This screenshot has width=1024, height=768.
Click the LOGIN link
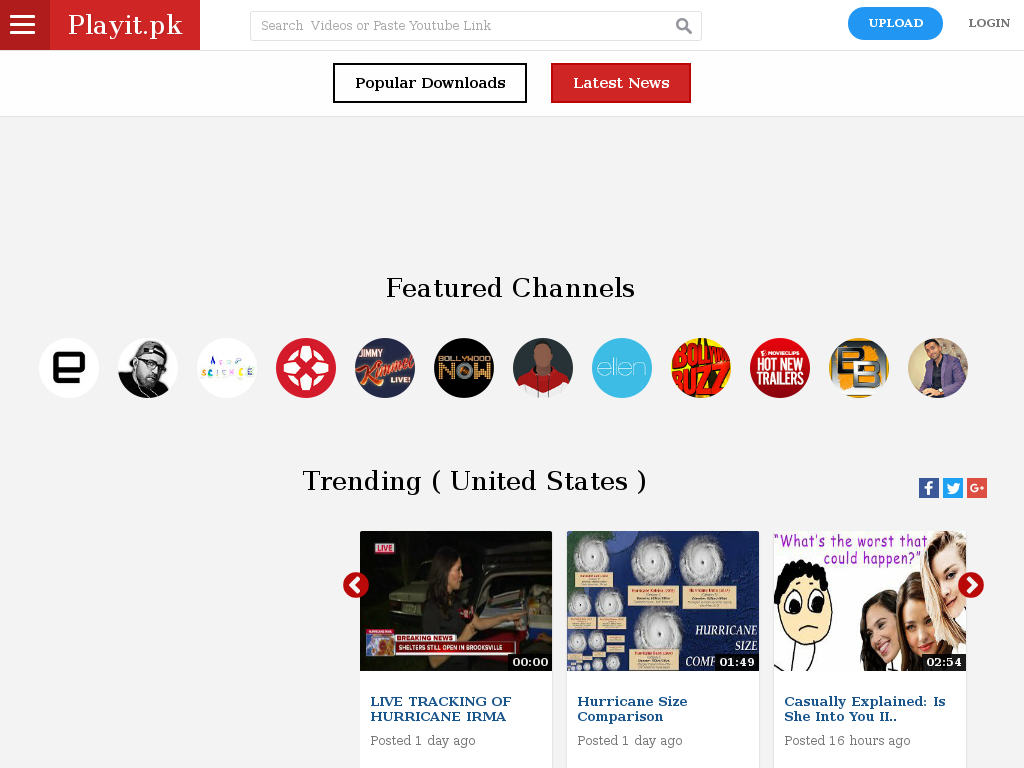click(x=989, y=24)
